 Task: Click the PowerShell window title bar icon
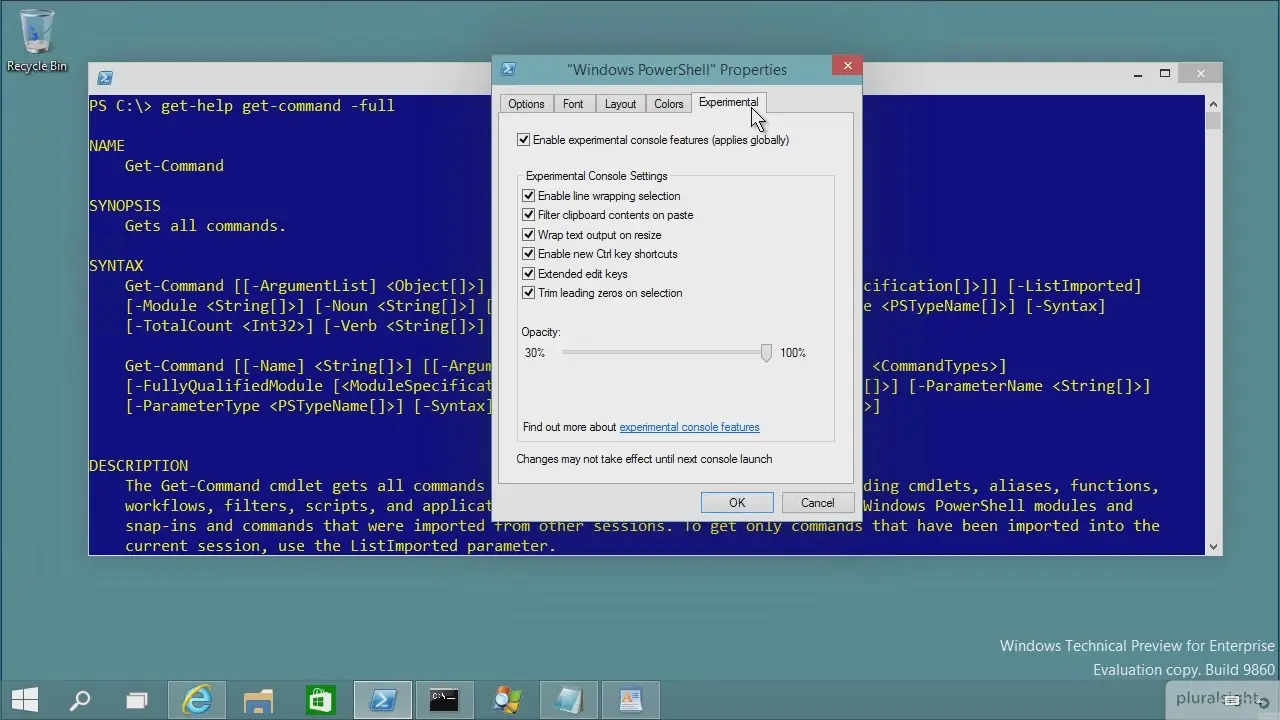point(105,77)
